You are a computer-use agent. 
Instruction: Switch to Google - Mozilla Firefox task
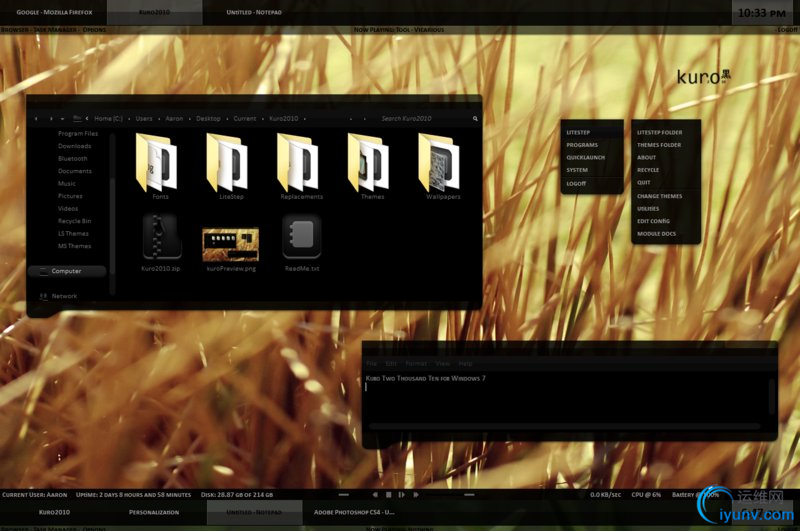(54, 12)
